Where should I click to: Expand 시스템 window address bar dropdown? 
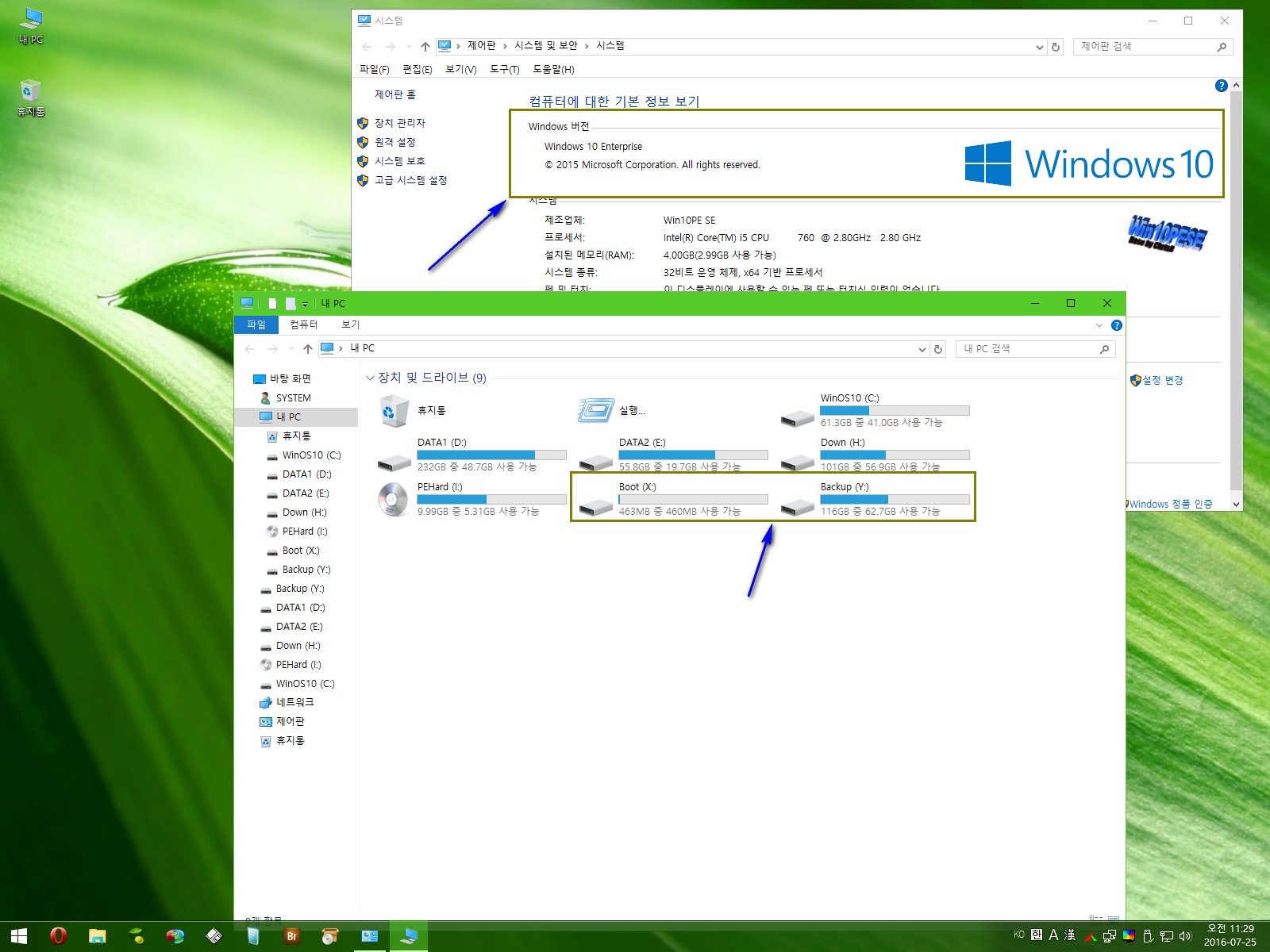pos(1039,47)
